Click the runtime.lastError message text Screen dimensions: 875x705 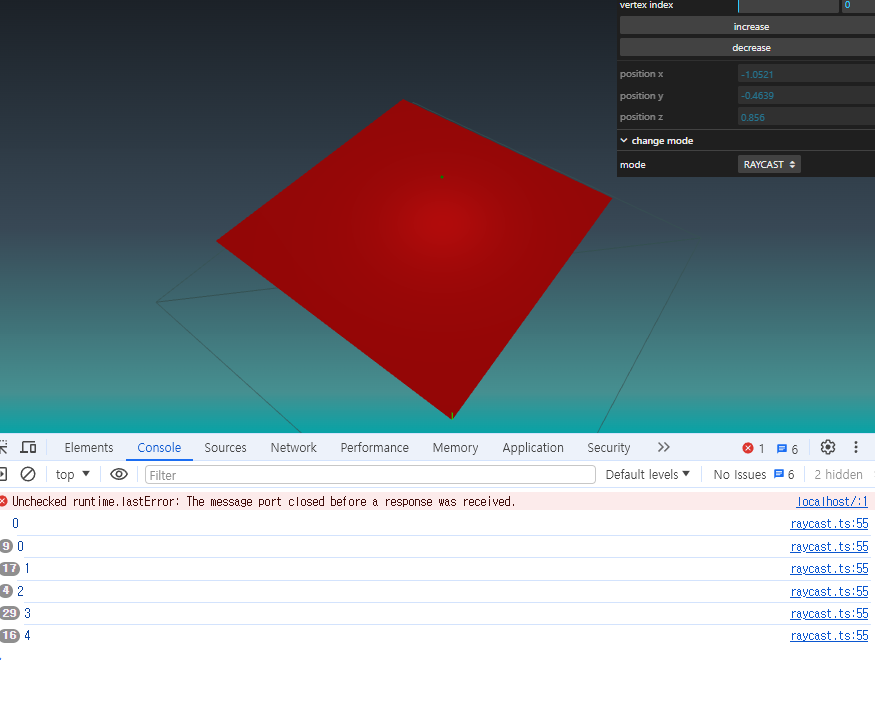click(x=263, y=501)
